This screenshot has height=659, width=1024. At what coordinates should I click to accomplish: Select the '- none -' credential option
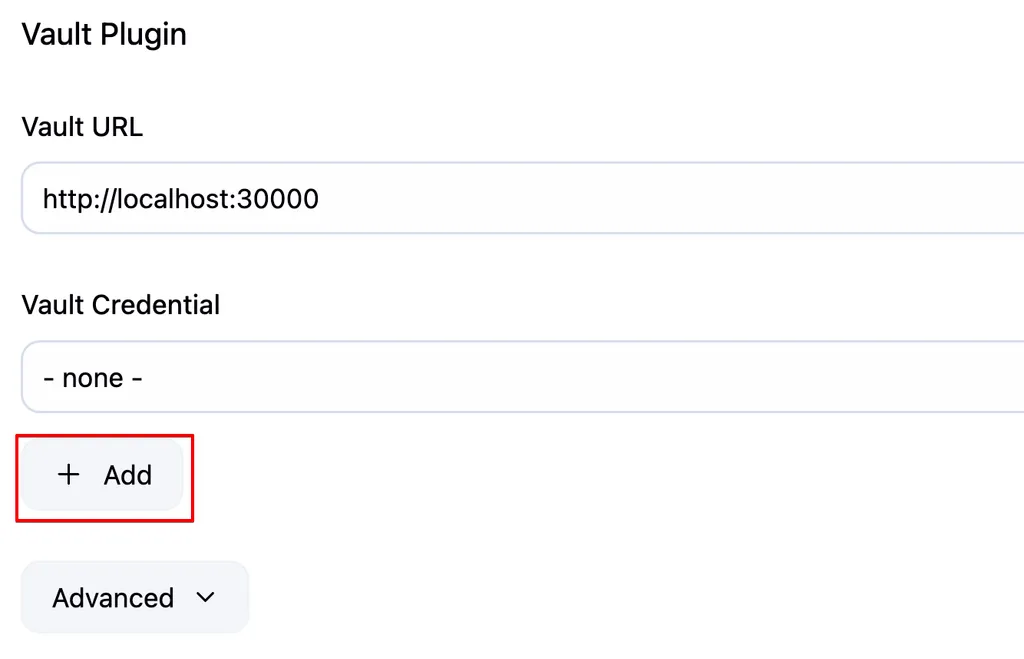point(93,378)
